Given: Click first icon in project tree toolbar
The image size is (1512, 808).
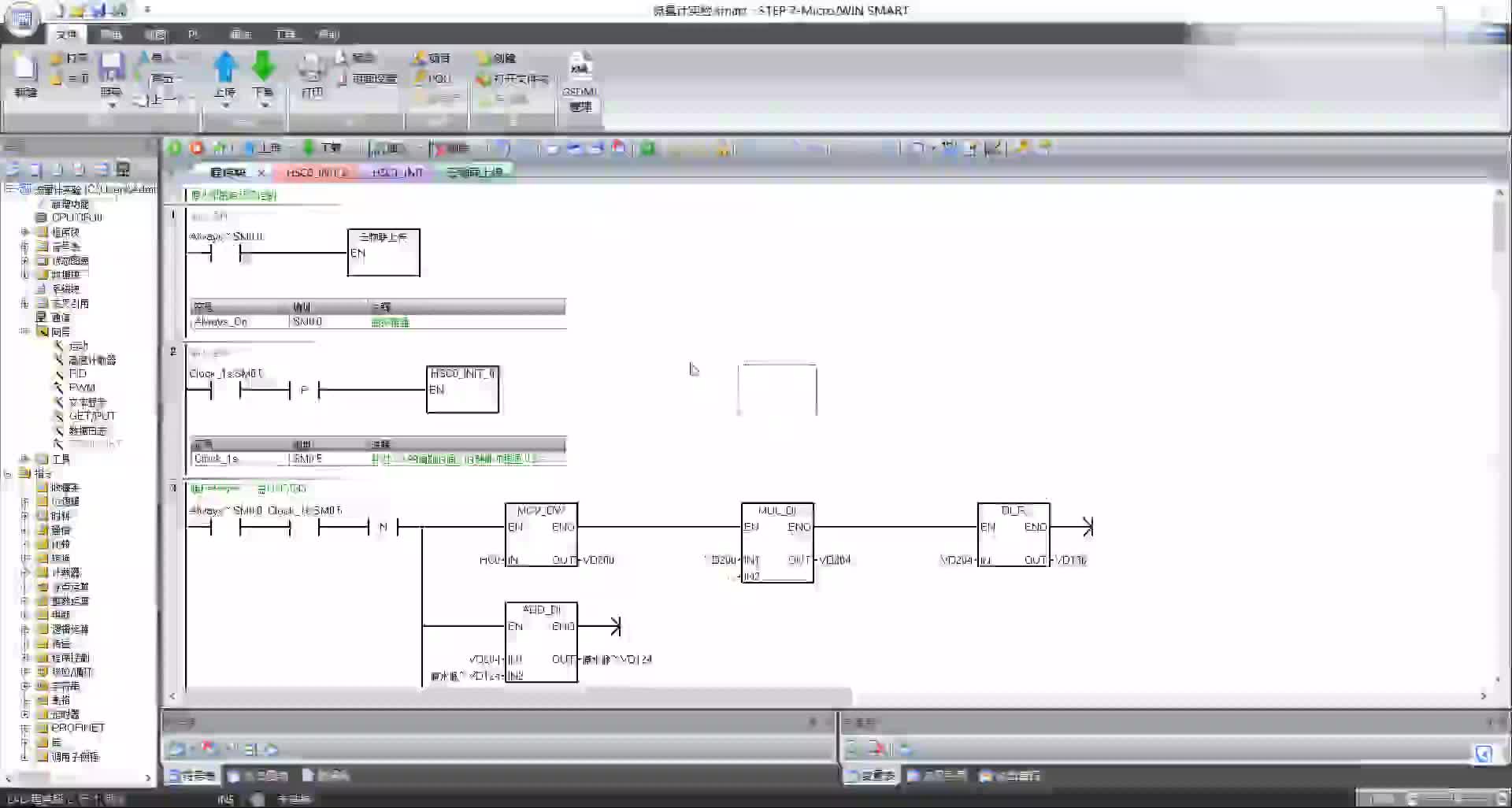Looking at the screenshot, I should [13, 169].
